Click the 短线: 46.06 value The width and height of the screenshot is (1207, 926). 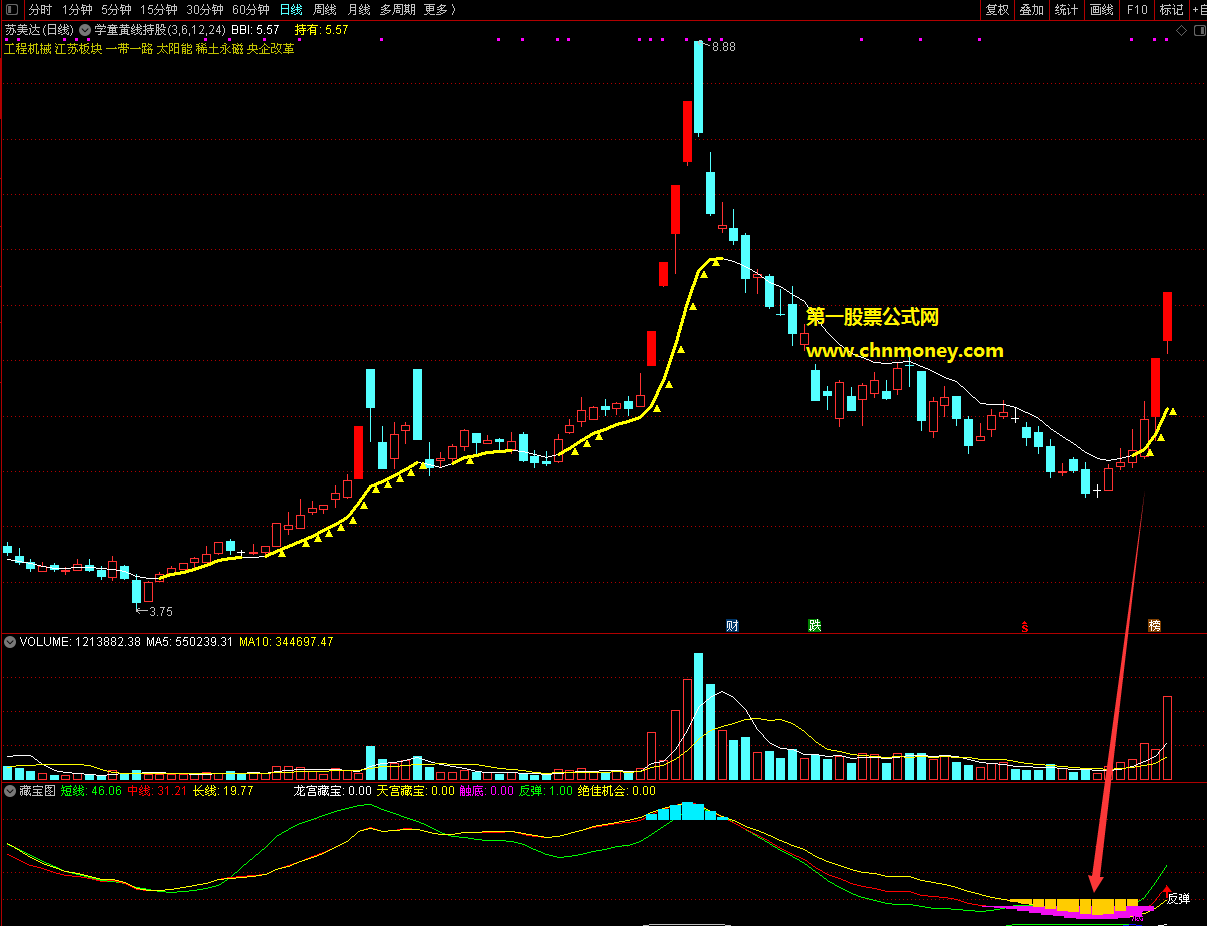pyautogui.click(x=91, y=790)
